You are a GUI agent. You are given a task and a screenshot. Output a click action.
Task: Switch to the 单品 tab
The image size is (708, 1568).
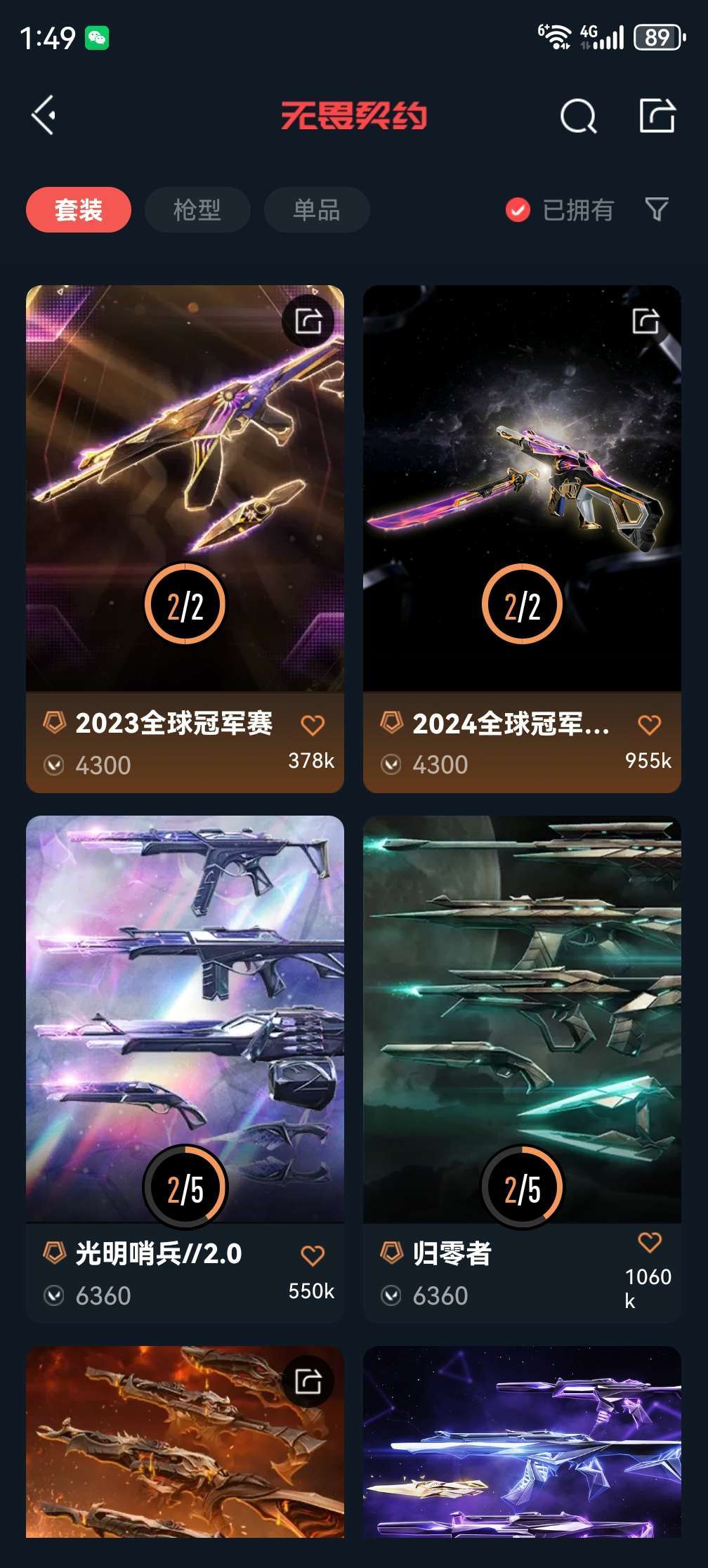point(317,209)
